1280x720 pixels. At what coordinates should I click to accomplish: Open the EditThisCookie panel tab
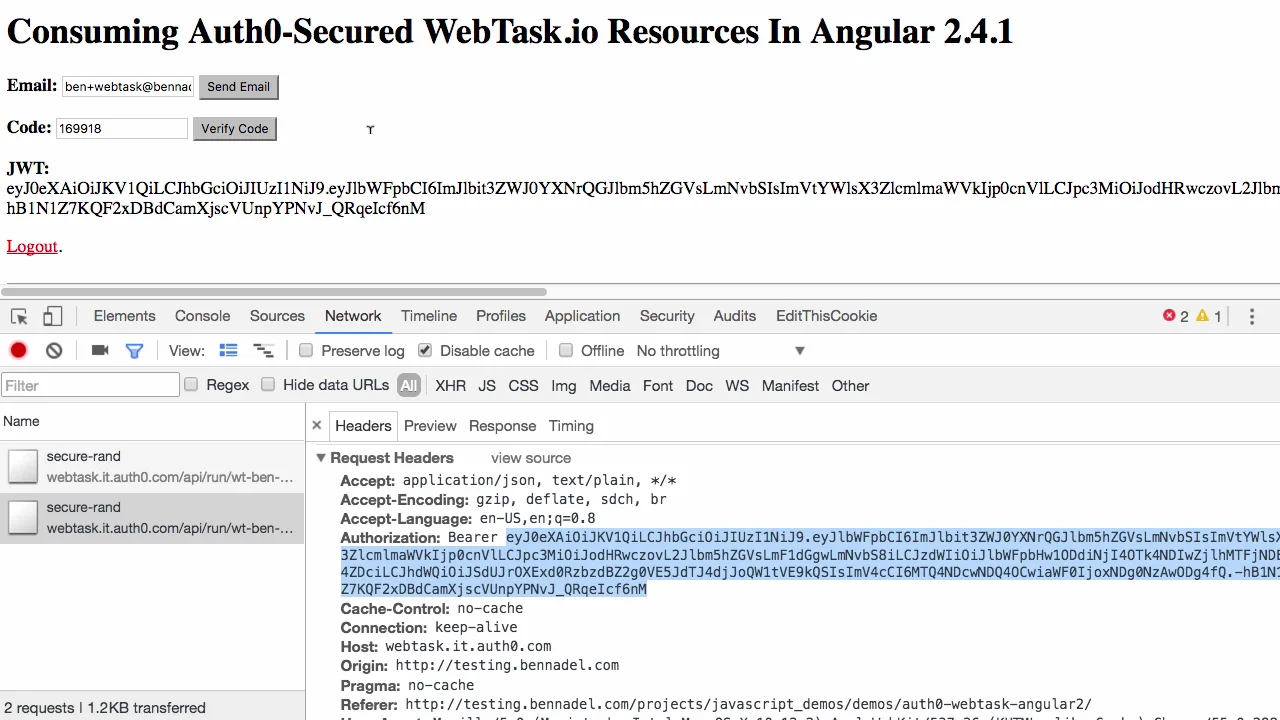(x=826, y=316)
